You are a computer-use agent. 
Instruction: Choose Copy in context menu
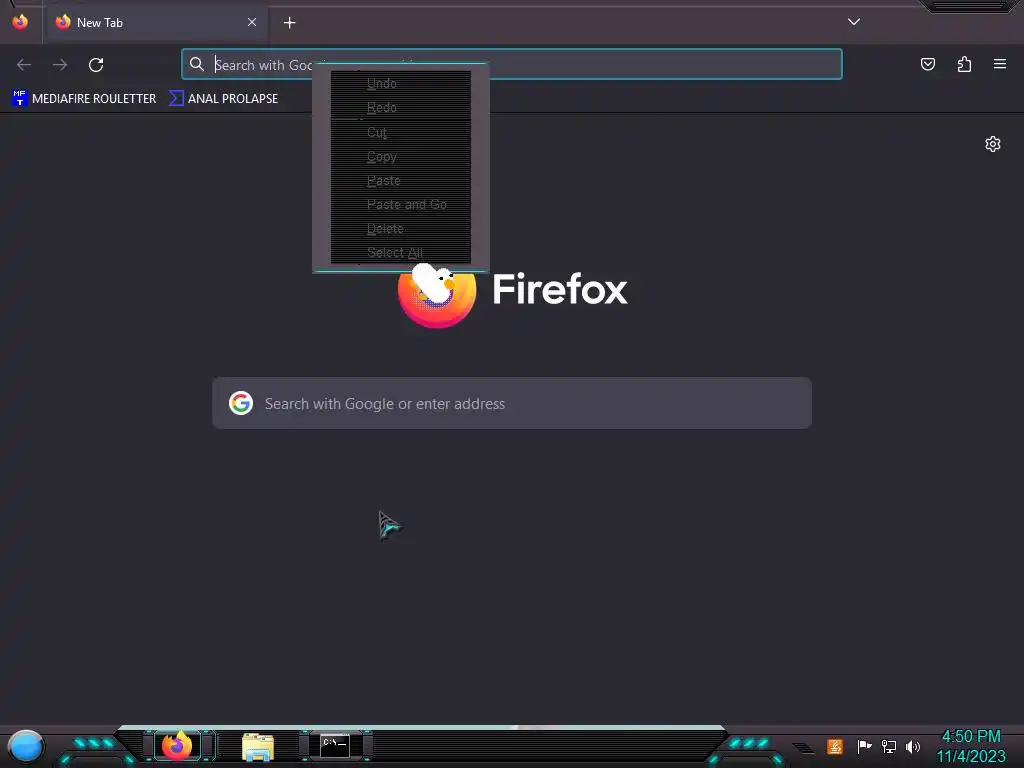[x=400, y=157]
